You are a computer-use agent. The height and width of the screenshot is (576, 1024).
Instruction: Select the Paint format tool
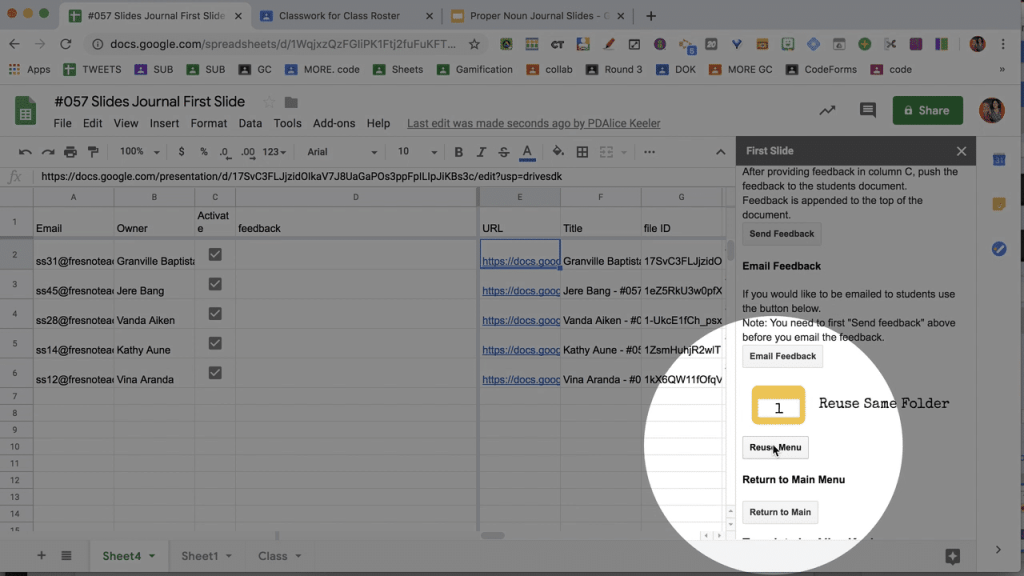(x=93, y=152)
